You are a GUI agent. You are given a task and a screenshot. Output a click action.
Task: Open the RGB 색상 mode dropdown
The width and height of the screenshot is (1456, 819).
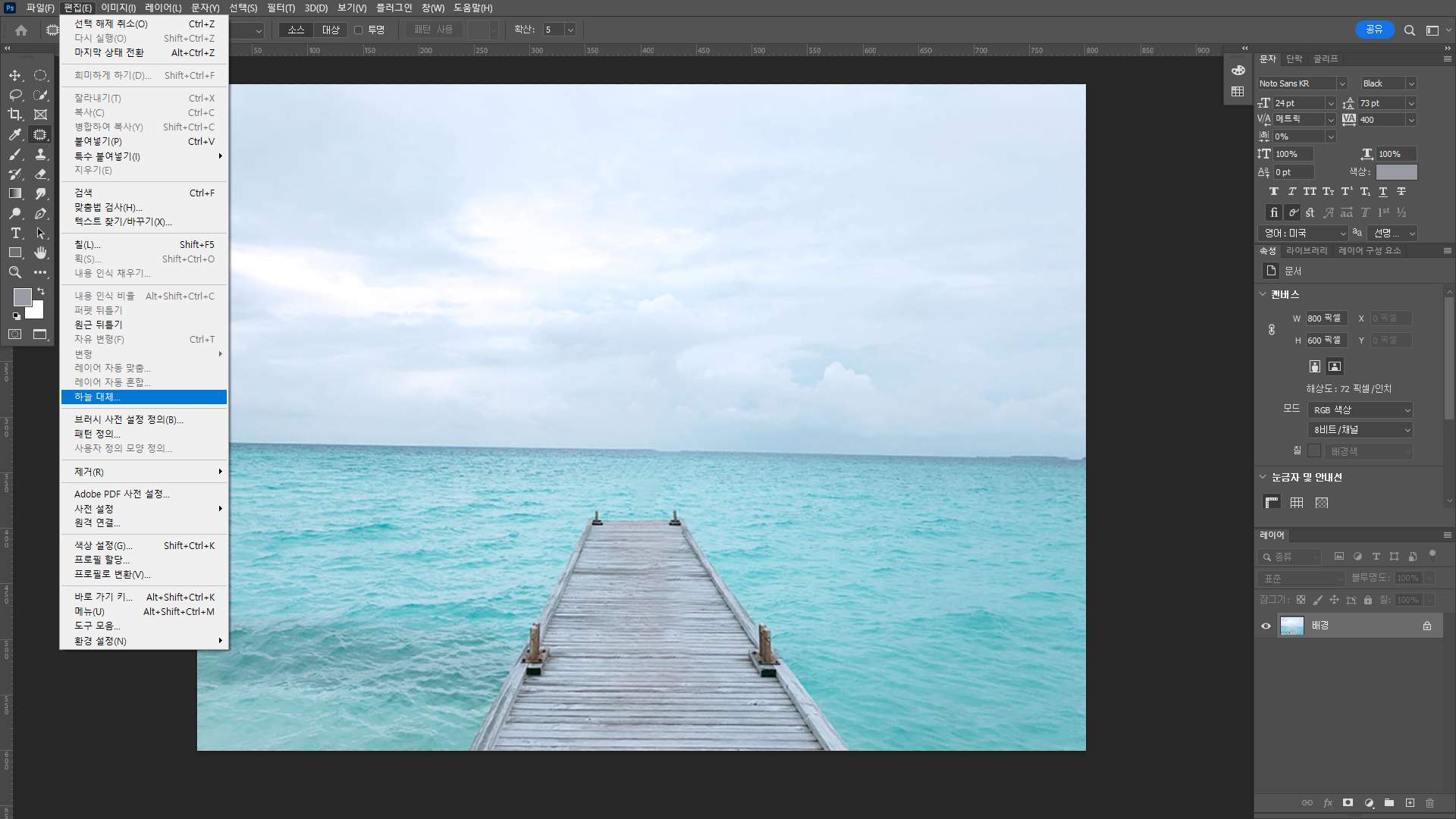[1361, 409]
